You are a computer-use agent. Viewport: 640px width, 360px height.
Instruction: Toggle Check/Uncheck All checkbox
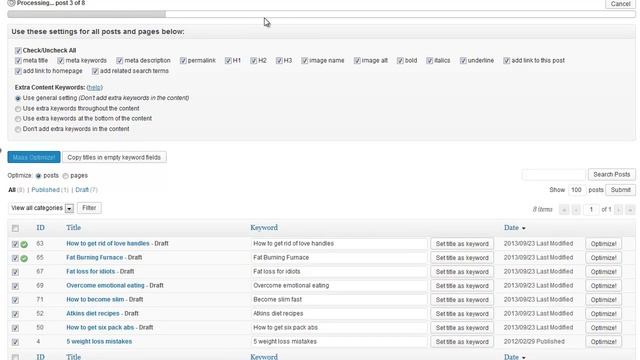click(x=18, y=51)
